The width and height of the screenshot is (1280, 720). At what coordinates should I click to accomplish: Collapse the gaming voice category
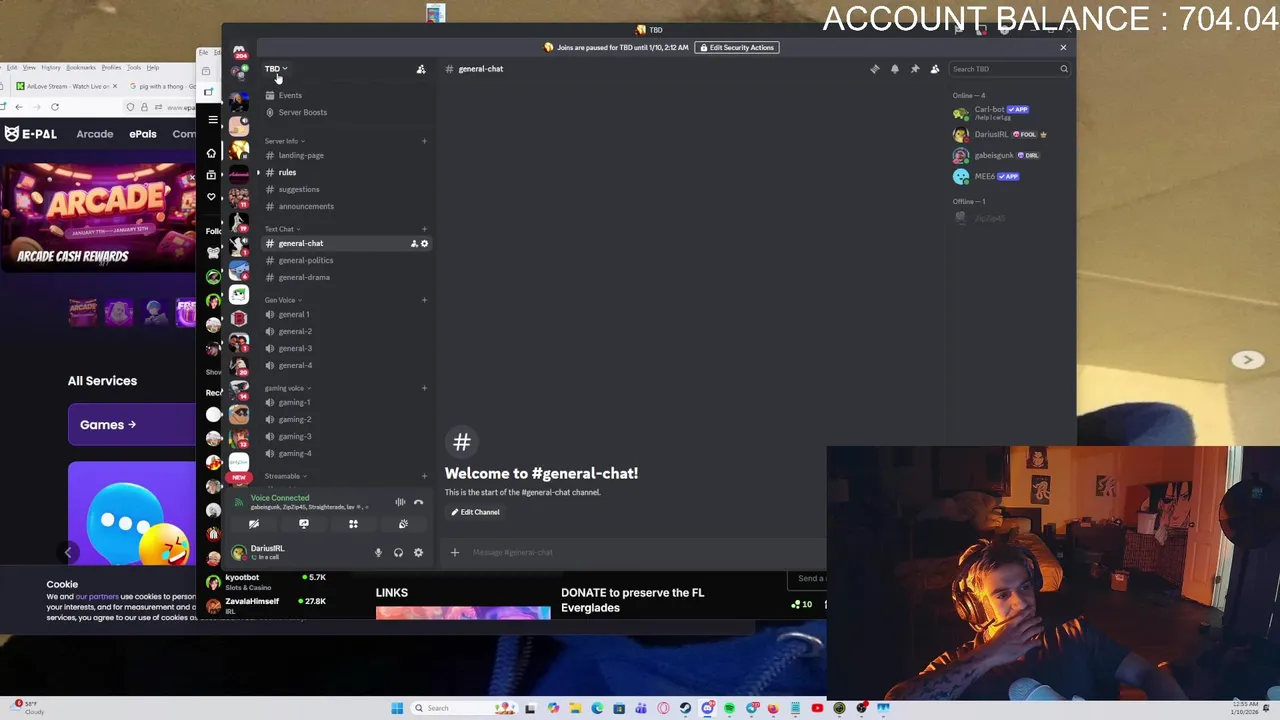point(287,388)
